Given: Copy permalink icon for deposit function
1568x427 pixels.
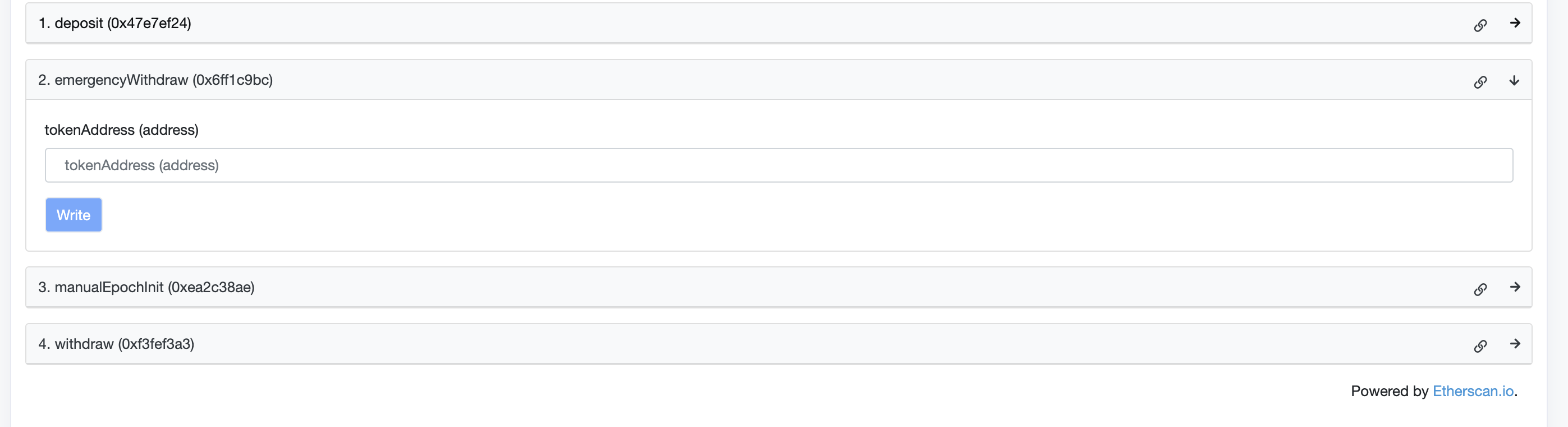Looking at the screenshot, I should [1480, 25].
